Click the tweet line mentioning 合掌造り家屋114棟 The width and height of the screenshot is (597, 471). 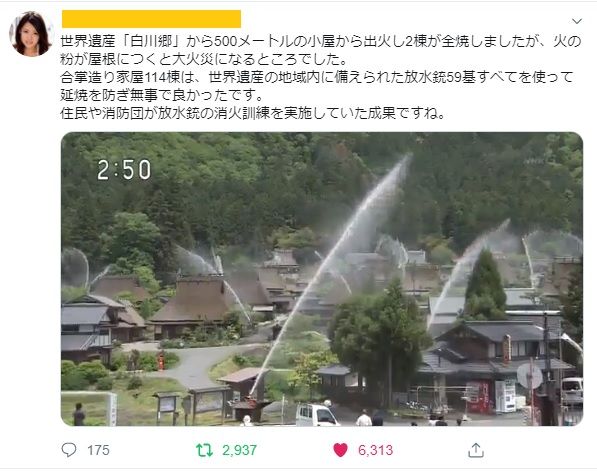pyautogui.click(x=316, y=77)
